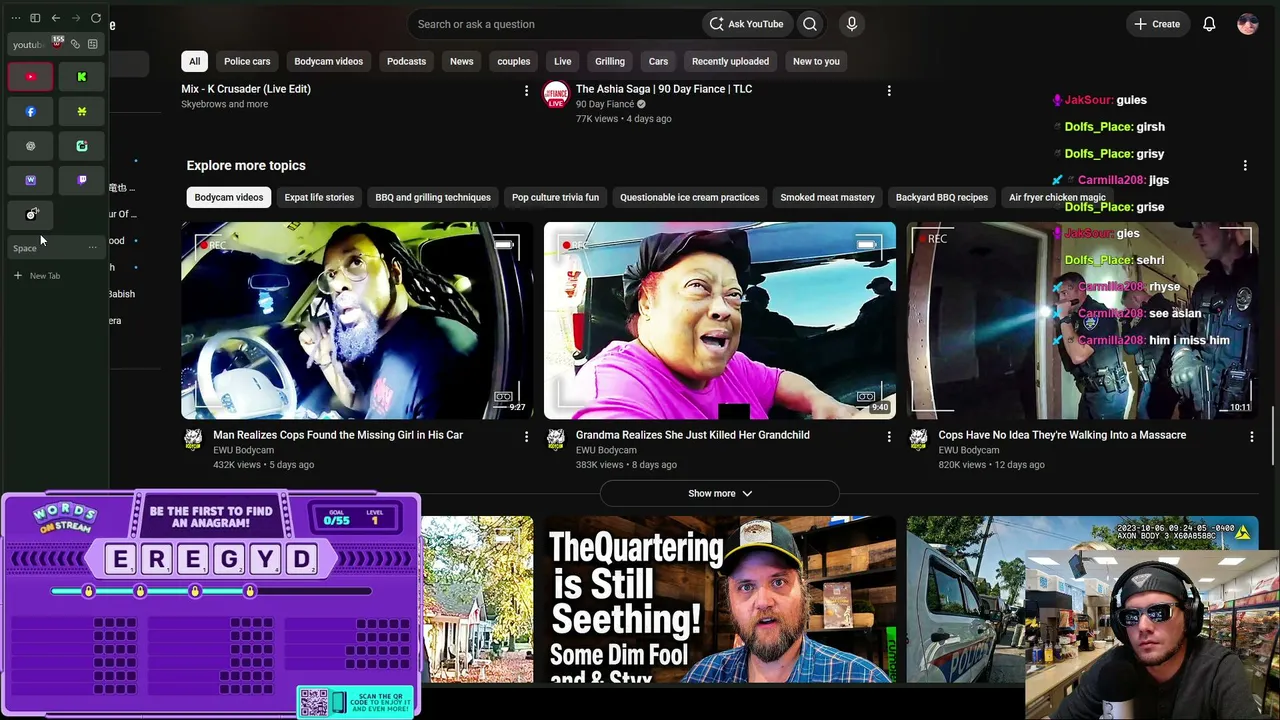Open the site controls icon beside the URL
This screenshot has height=720, width=1280.
point(93,44)
